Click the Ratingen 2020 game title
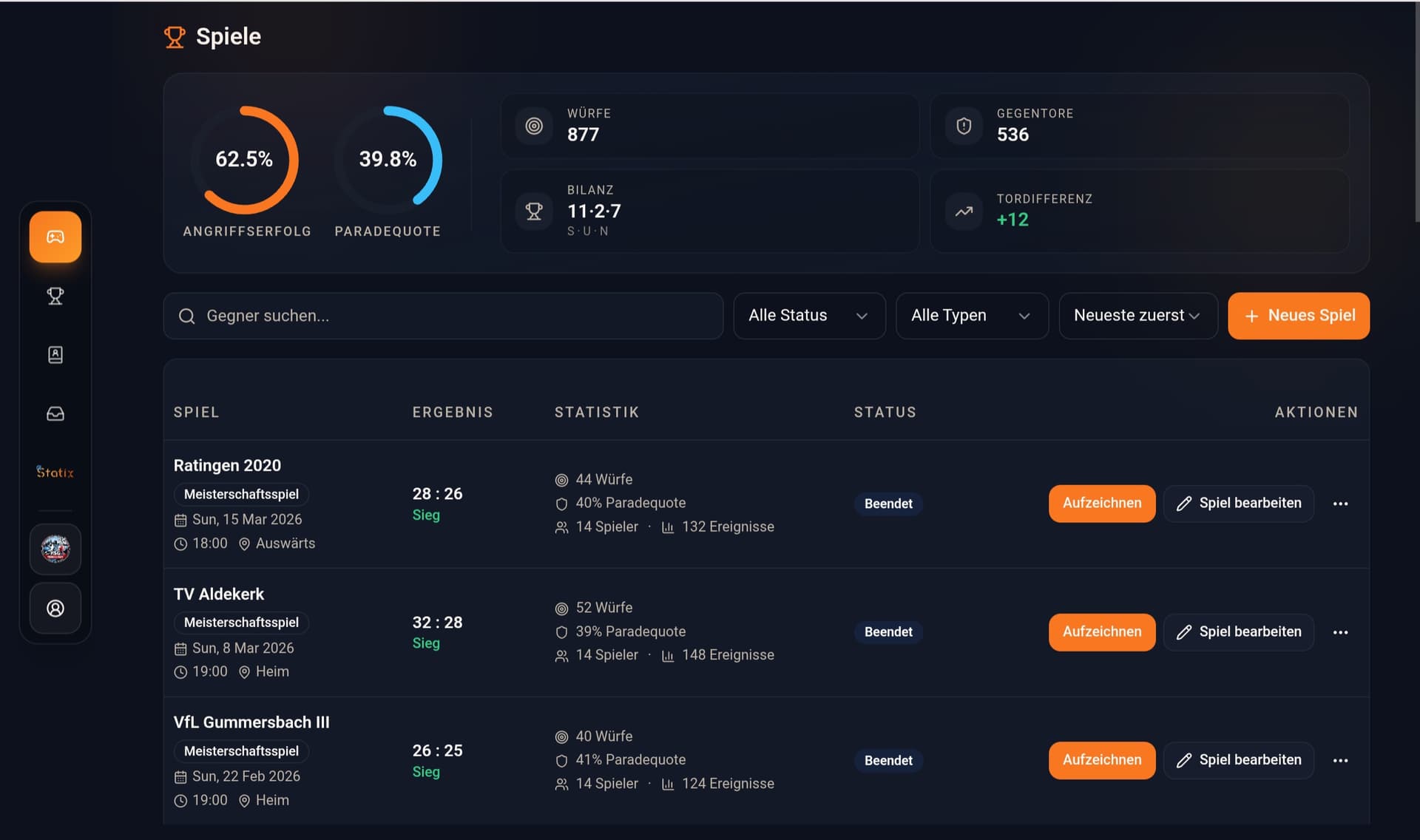1420x840 pixels. pos(227,466)
